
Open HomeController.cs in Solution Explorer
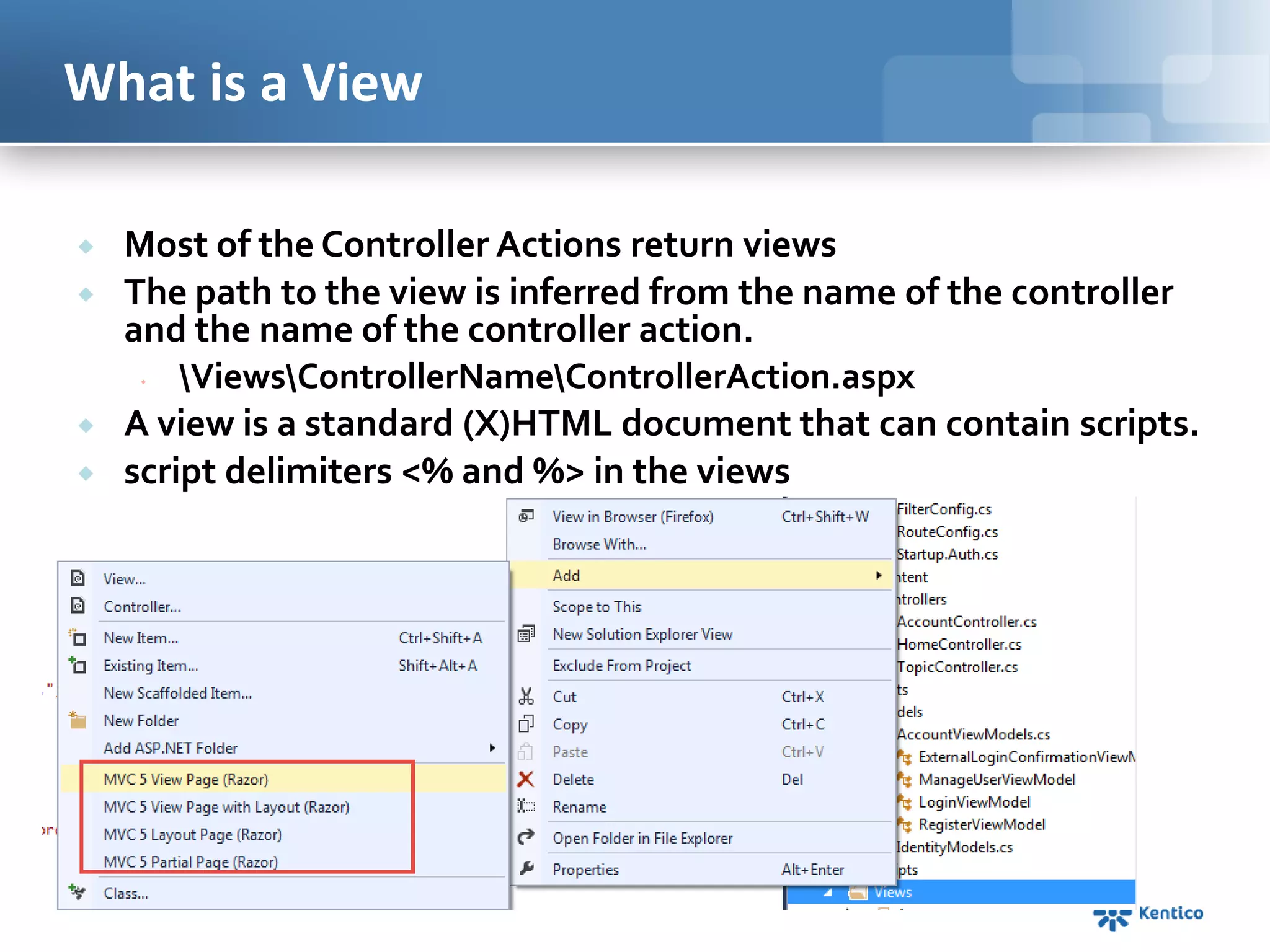[x=959, y=645]
